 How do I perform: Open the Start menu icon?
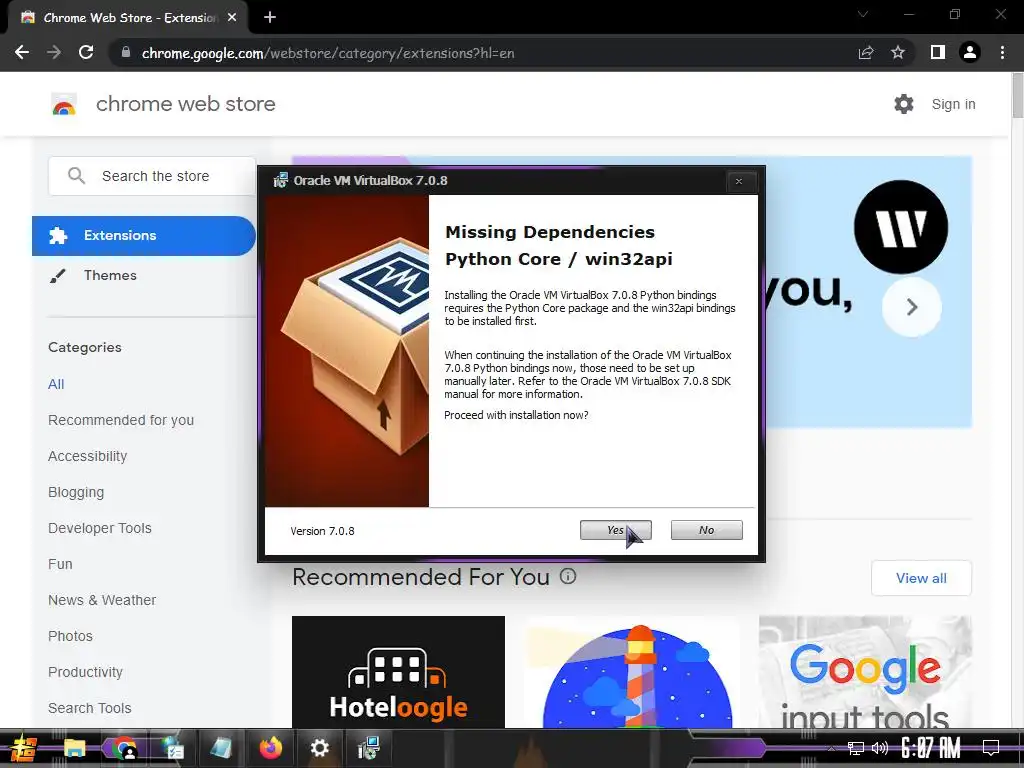pos(23,748)
